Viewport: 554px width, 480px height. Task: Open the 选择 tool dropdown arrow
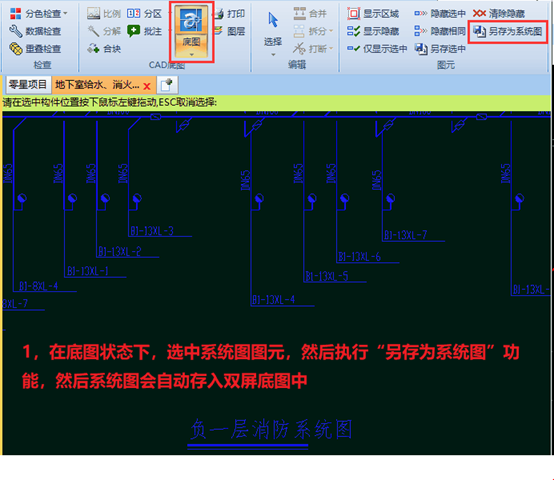point(273,55)
